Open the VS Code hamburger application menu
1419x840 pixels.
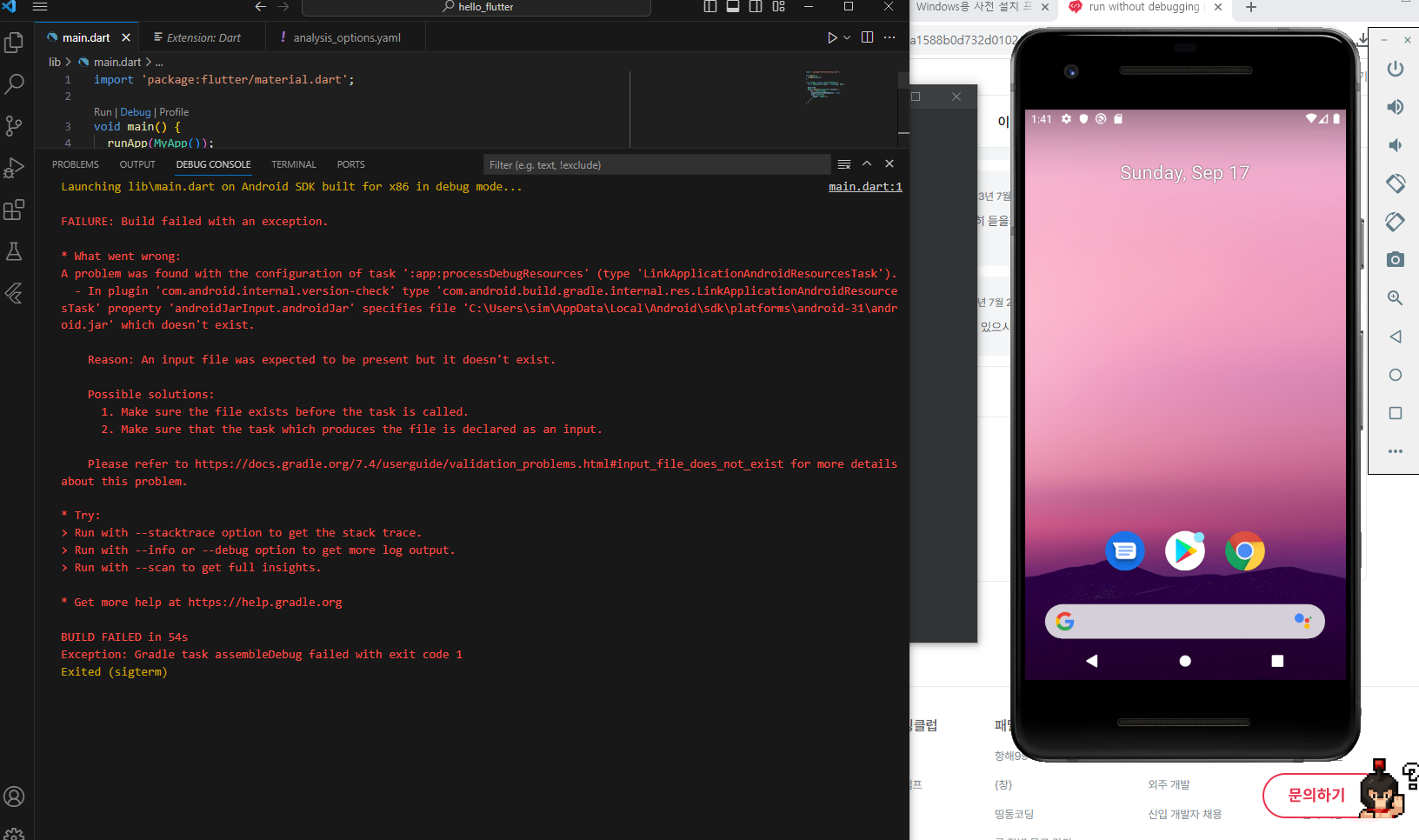click(x=40, y=6)
